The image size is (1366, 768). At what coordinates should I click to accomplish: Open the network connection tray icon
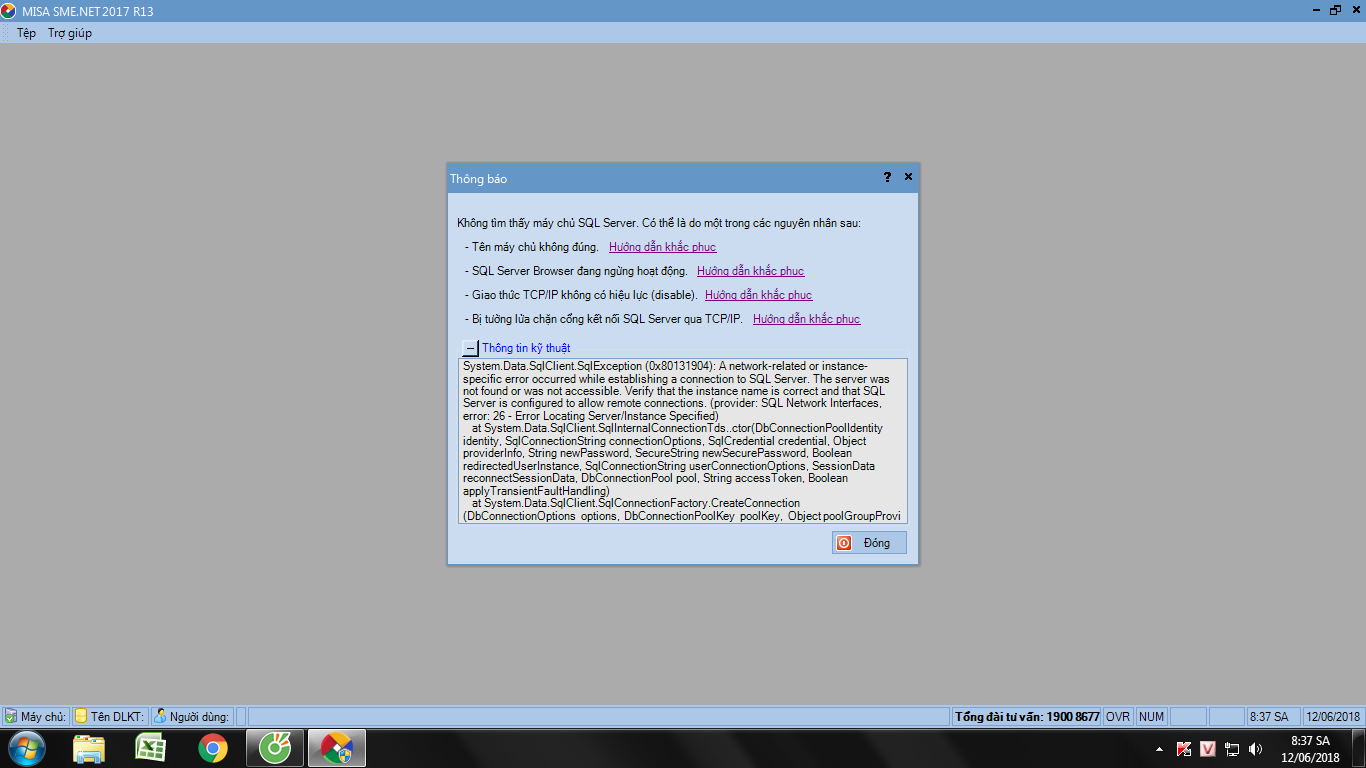tap(1232, 749)
